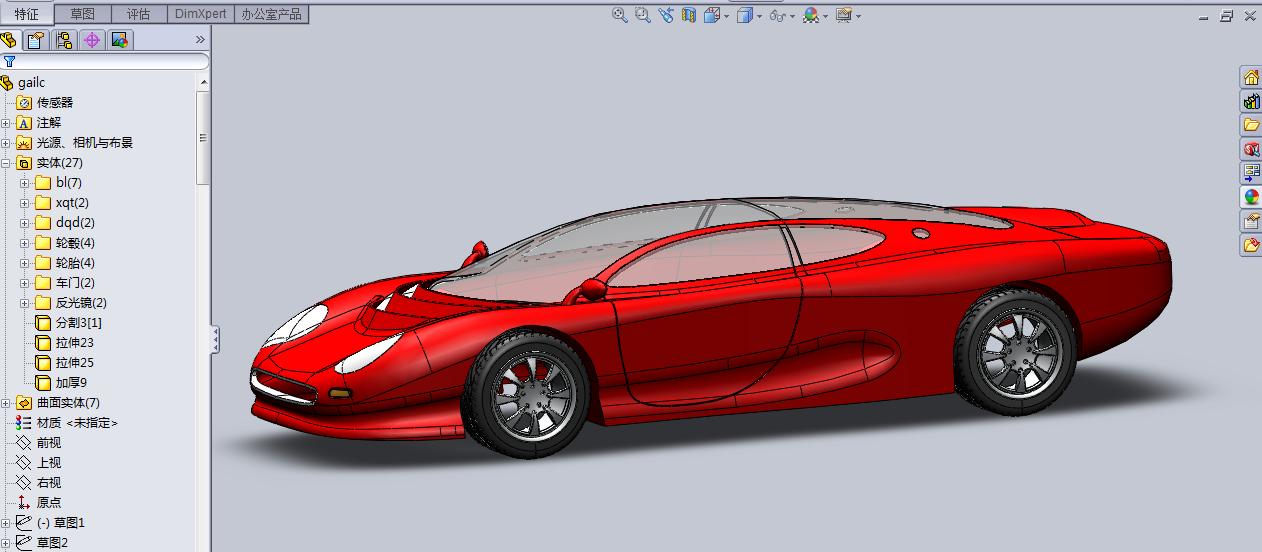The width and height of the screenshot is (1262, 552).
Task: Click the Hide/Show Items glasses icon
Action: coord(777,15)
